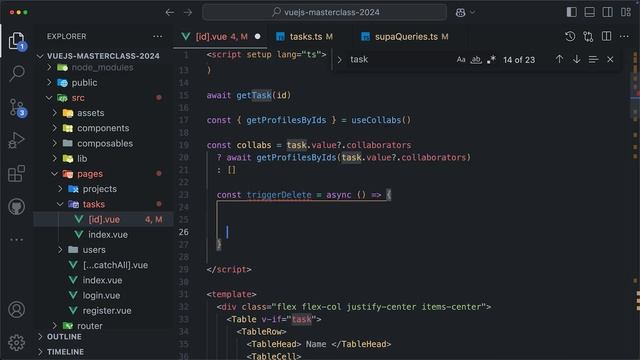Open the GitHub view icon
Screen dimensions: 640x360
coord(17,207)
